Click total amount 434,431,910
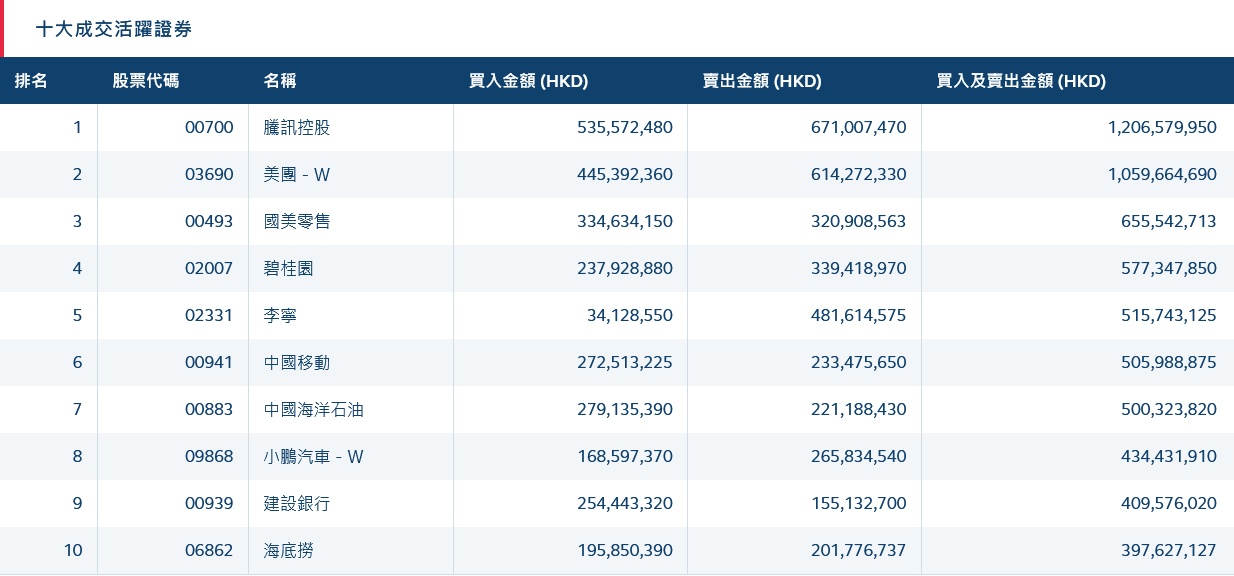Screen dimensions: 1234x576 [1168, 456]
